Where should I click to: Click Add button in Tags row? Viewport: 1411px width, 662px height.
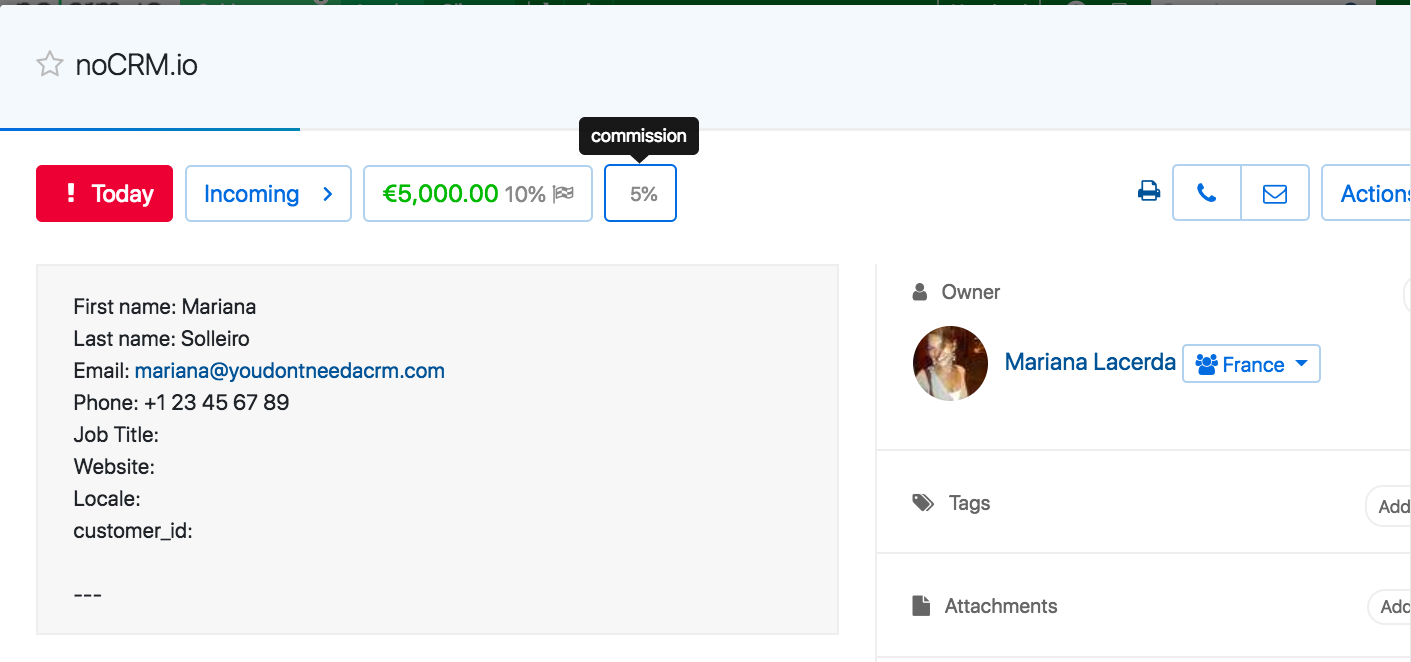click(x=1392, y=506)
